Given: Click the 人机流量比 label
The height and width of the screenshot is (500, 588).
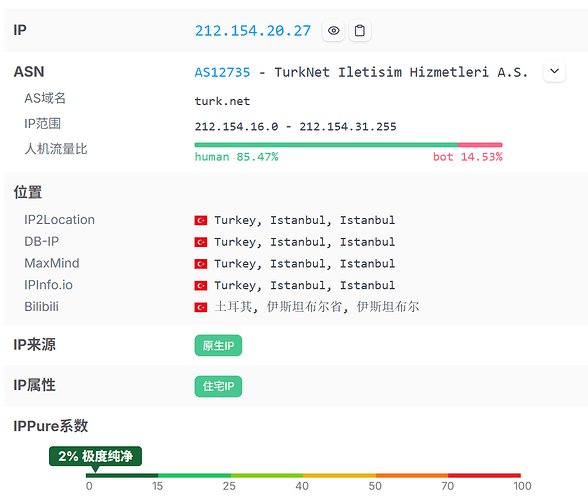Looking at the screenshot, I should [56, 149].
